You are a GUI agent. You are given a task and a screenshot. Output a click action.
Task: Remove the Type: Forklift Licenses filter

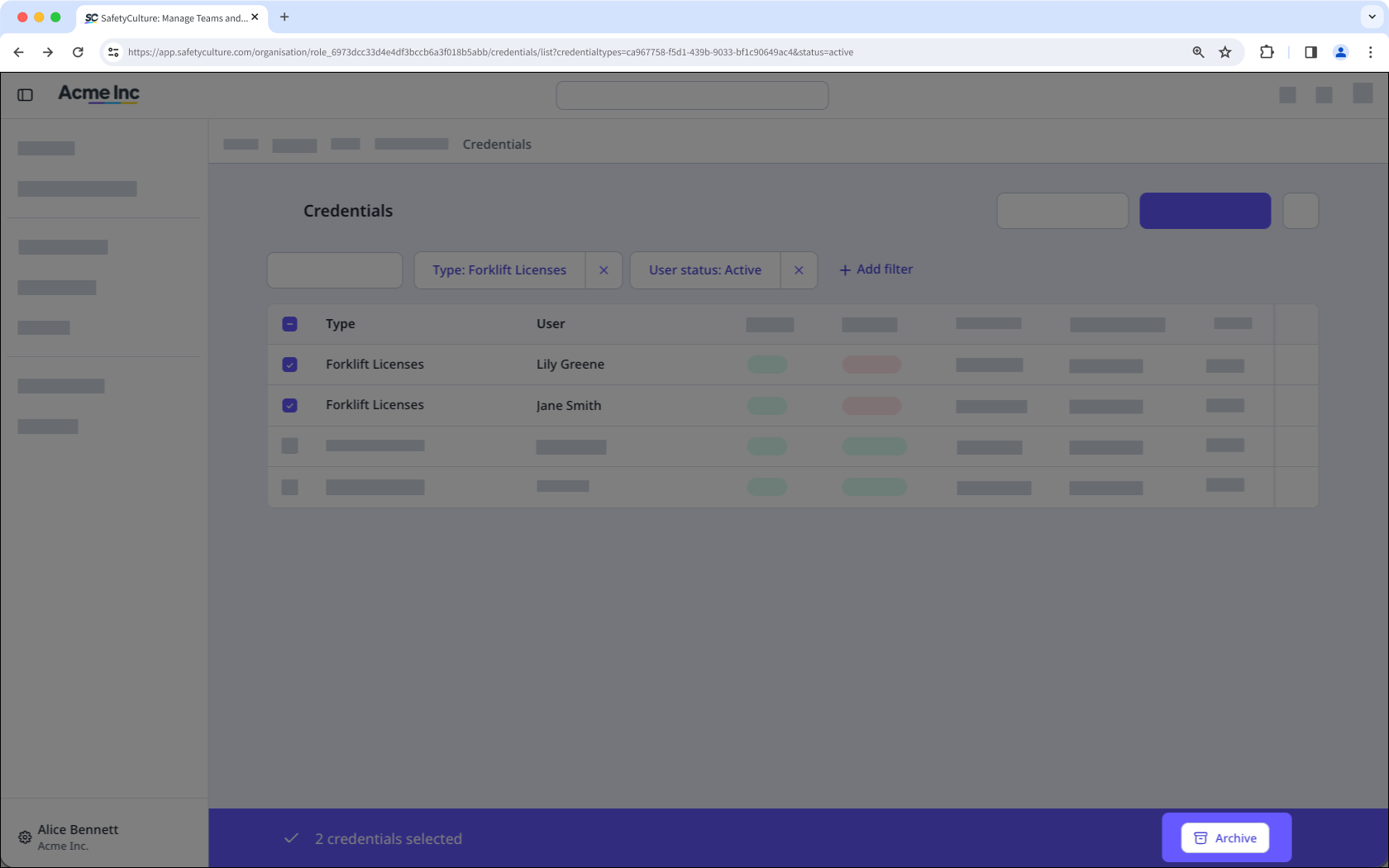click(604, 270)
